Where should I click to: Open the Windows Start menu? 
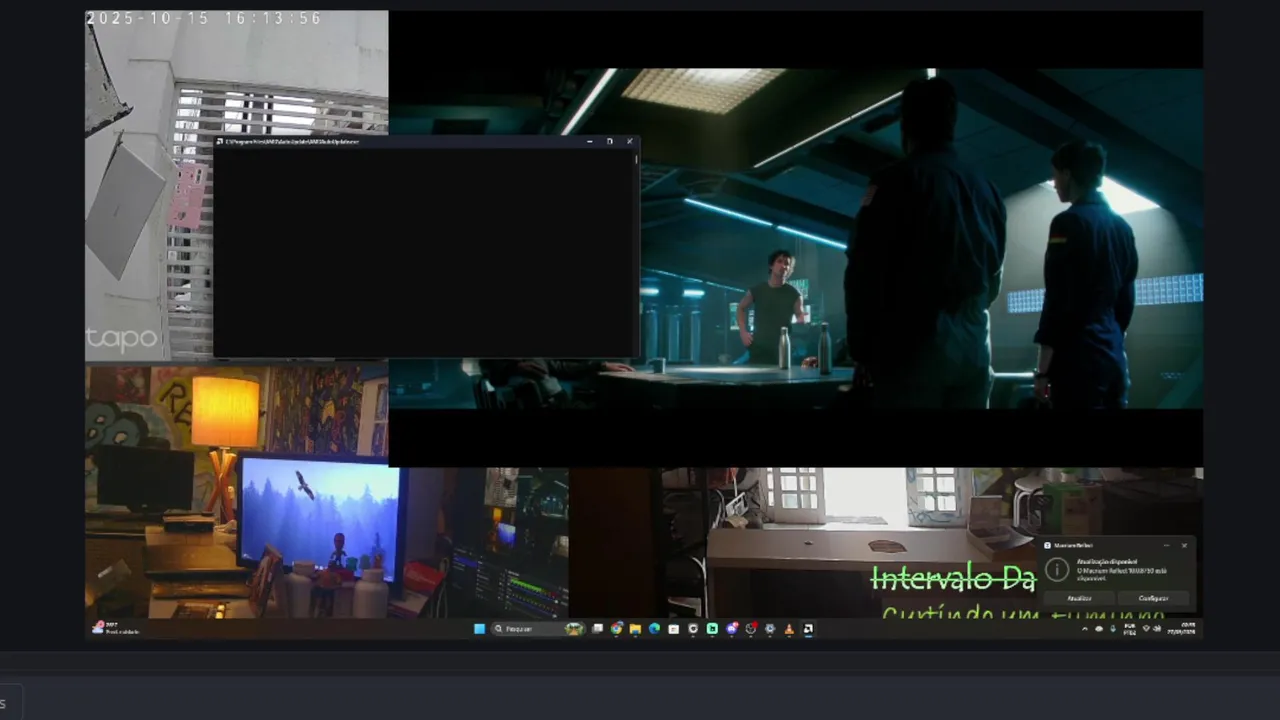coord(480,629)
